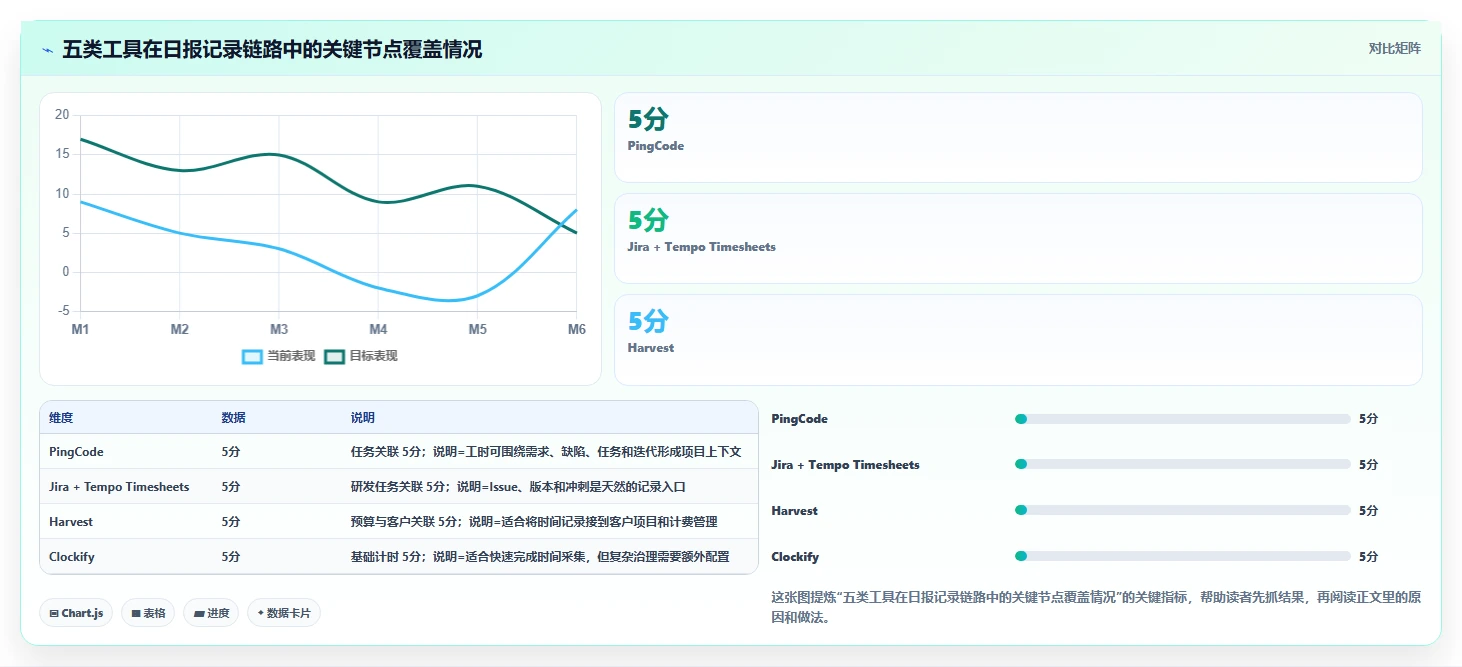The image size is (1462, 667).
Task: Click the 数据卡片 tag chip
Action: click(284, 613)
